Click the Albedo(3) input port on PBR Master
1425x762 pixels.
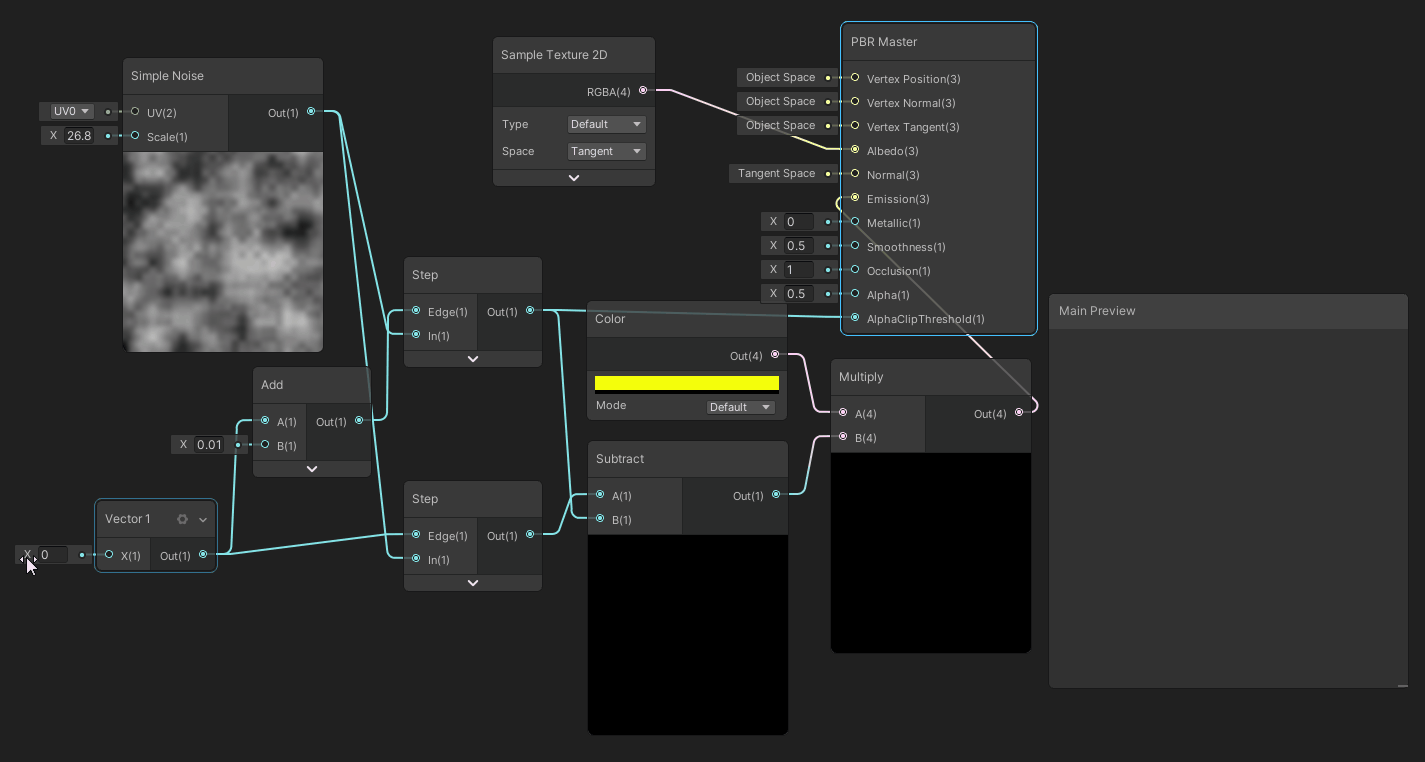click(x=855, y=150)
